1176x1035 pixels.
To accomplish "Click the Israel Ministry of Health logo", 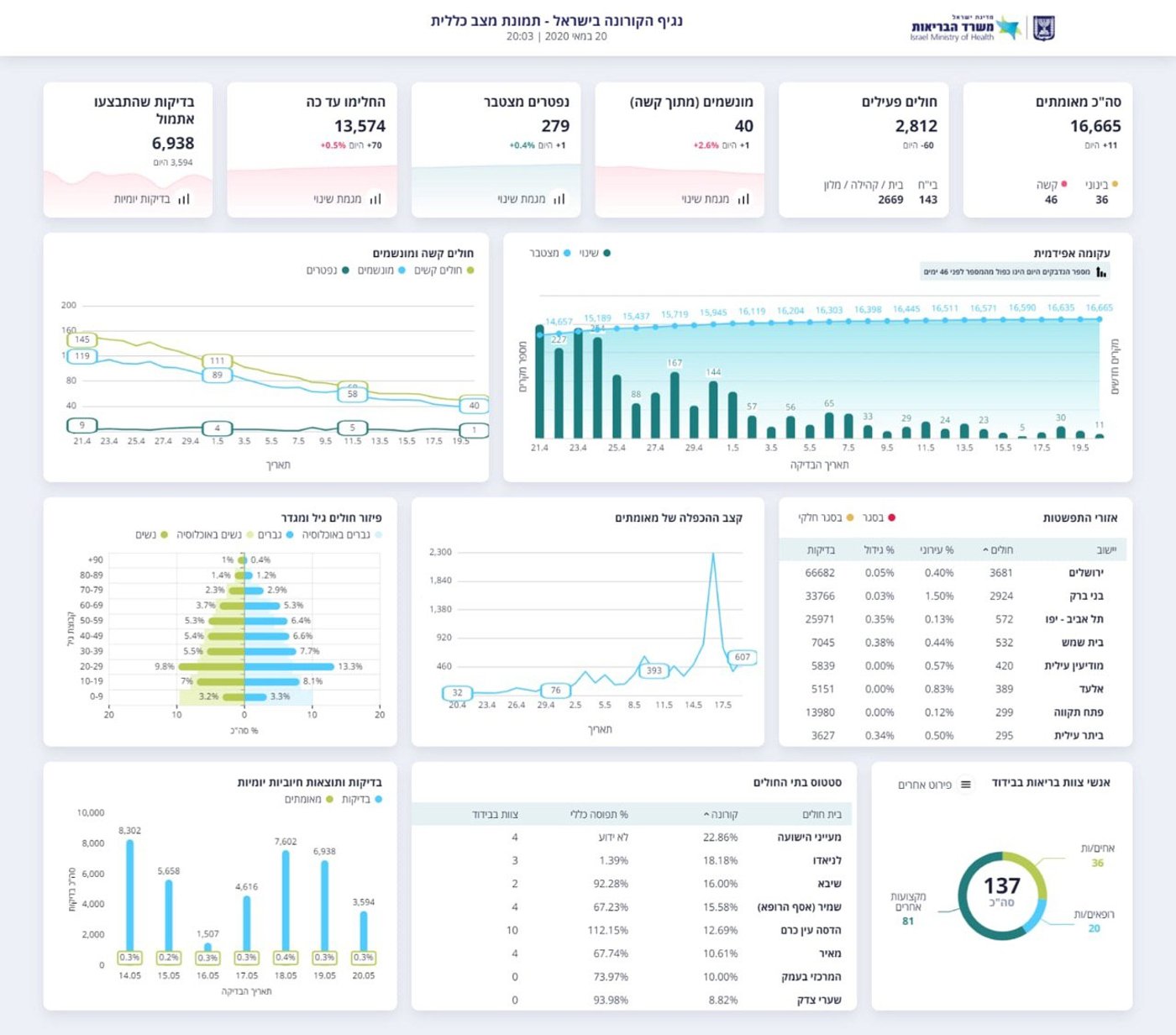I will pos(965,28).
